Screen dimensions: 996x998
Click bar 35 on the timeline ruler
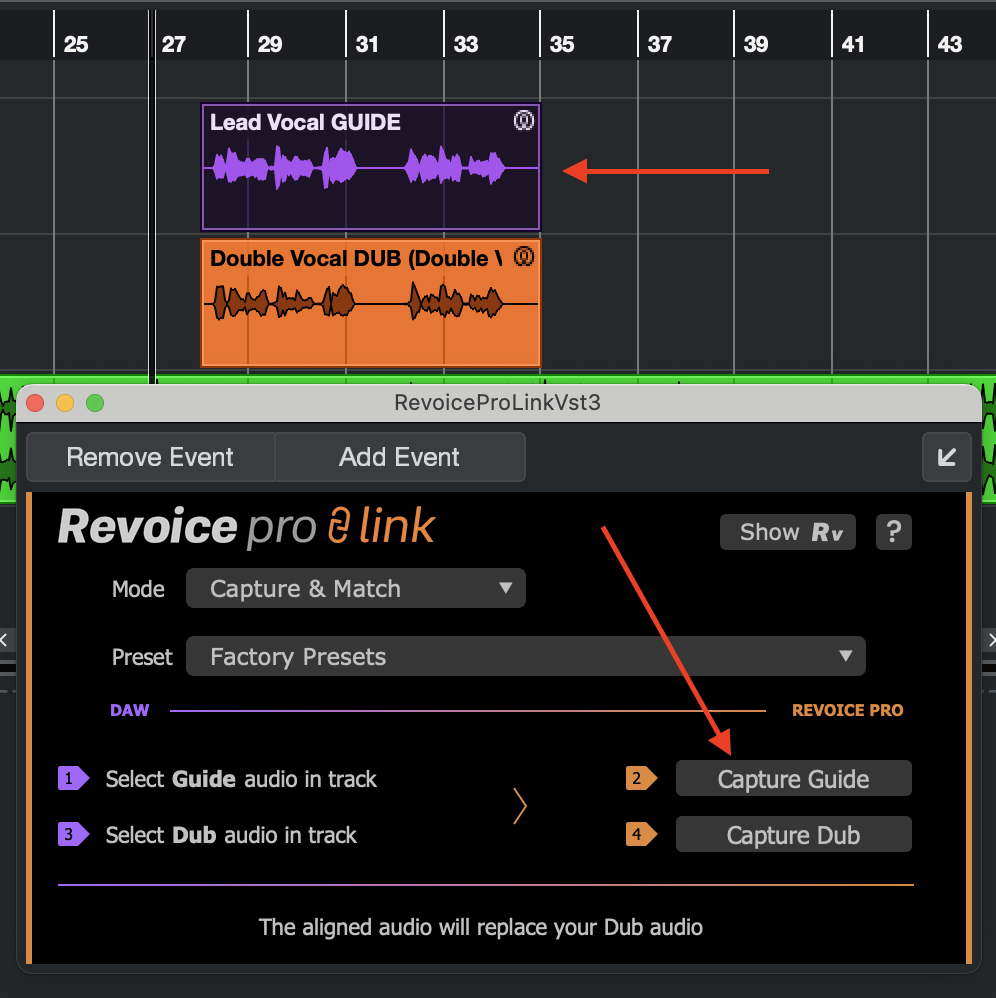561,43
